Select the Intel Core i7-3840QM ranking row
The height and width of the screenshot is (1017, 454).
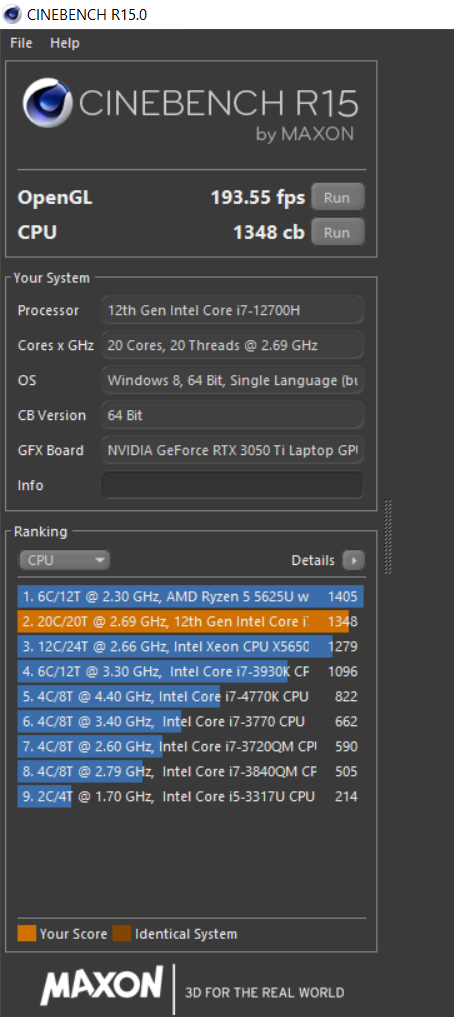pos(191,772)
